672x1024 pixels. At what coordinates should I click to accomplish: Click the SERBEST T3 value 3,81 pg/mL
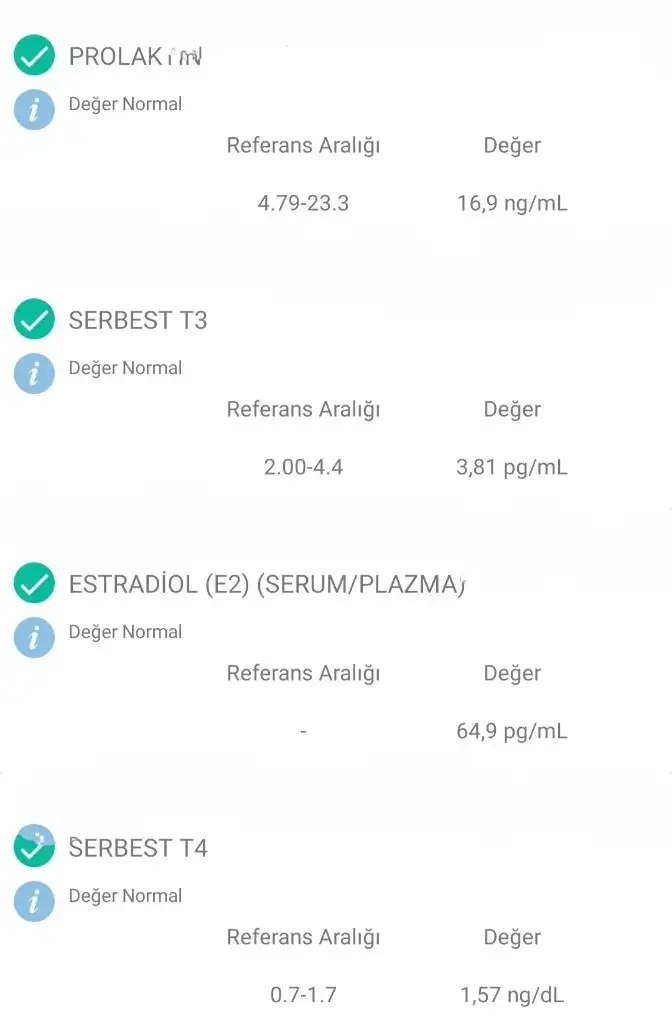tap(512, 467)
